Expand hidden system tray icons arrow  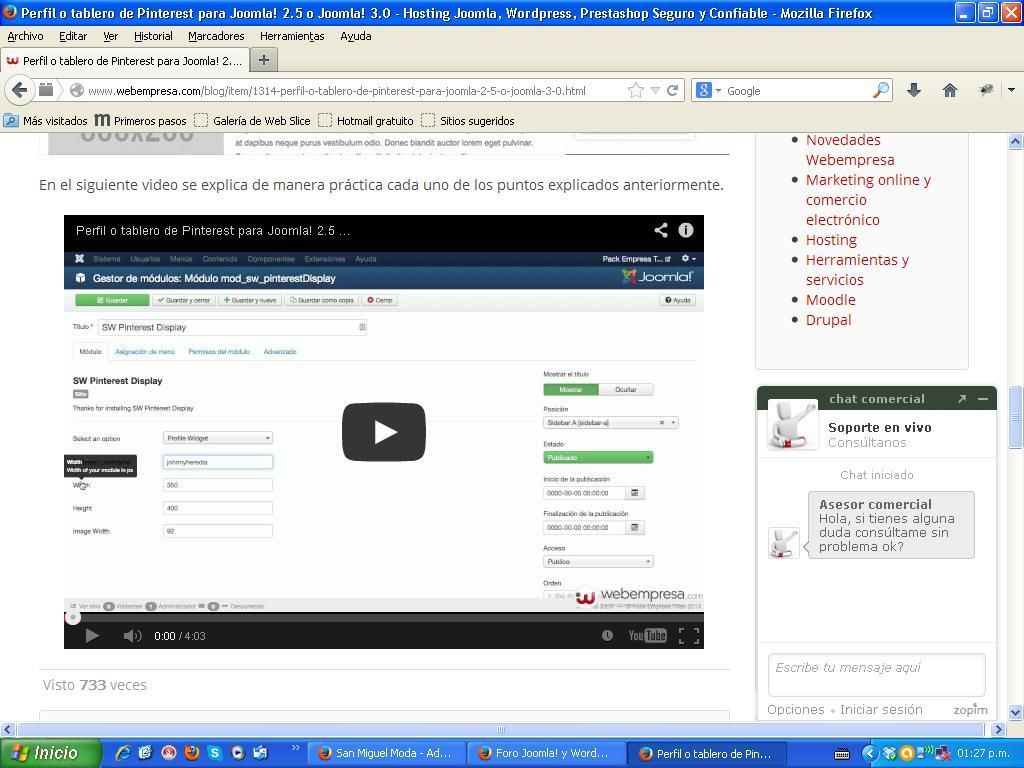(869, 753)
